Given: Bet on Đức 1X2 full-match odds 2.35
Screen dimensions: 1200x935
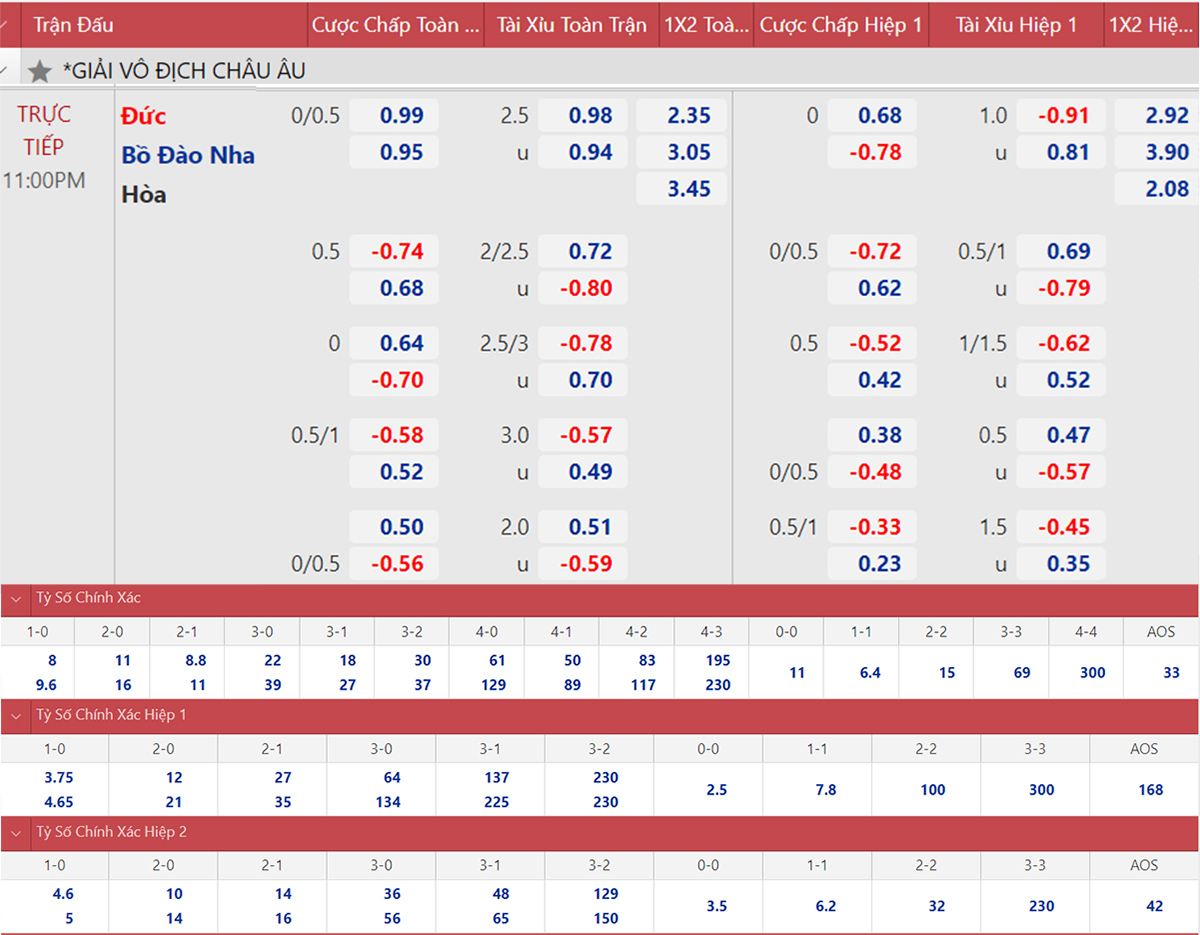Looking at the screenshot, I should click(688, 116).
